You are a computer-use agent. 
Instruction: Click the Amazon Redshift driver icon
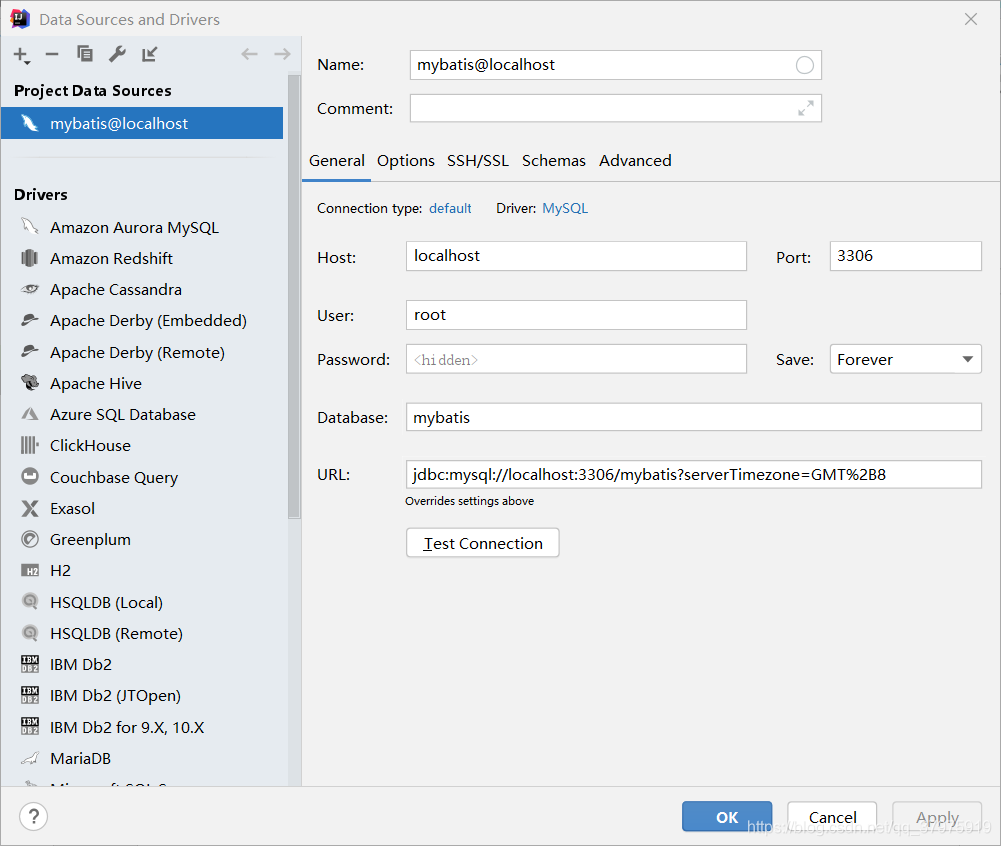pos(30,258)
